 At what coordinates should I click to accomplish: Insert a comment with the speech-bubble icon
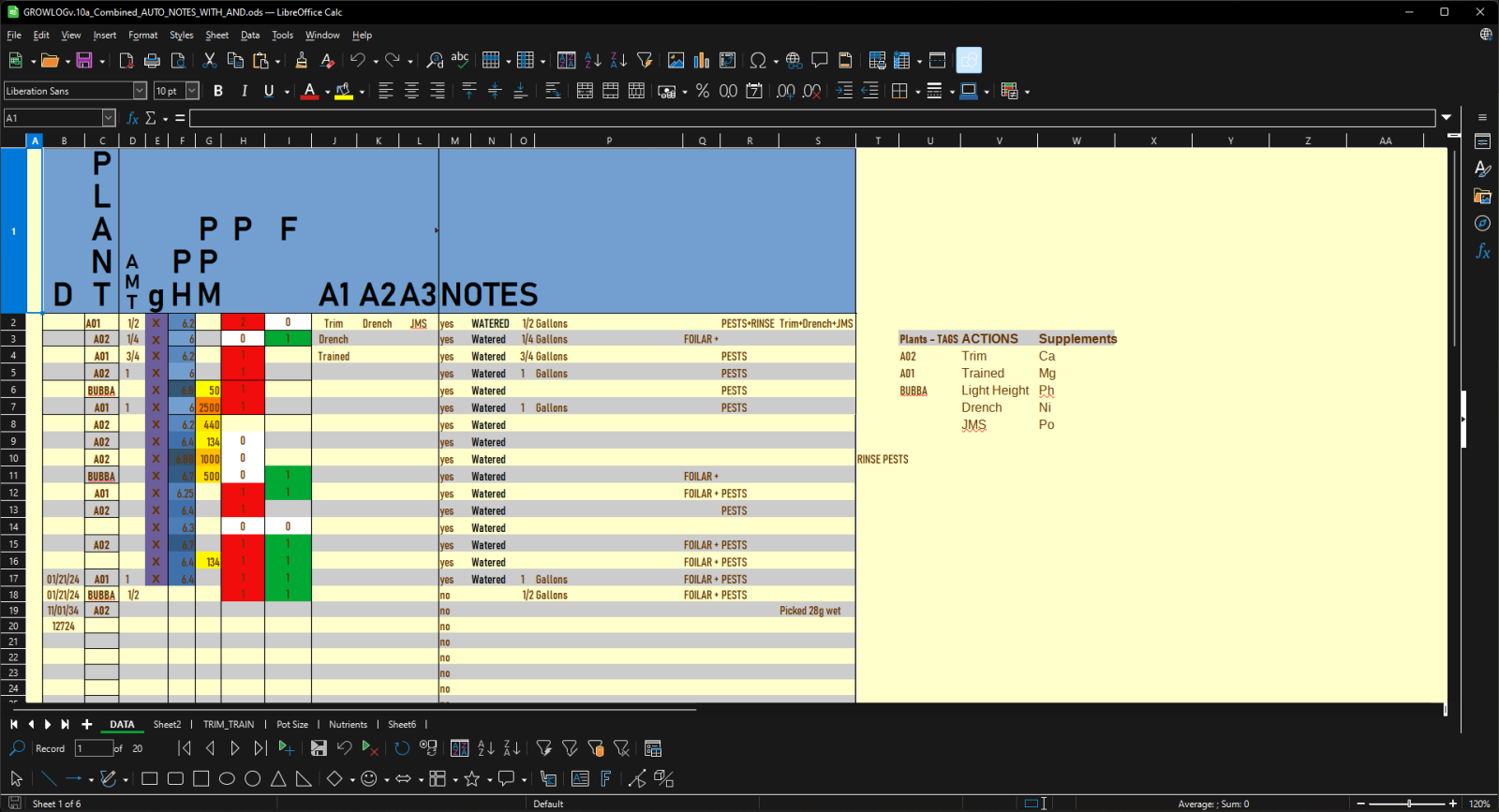click(820, 61)
